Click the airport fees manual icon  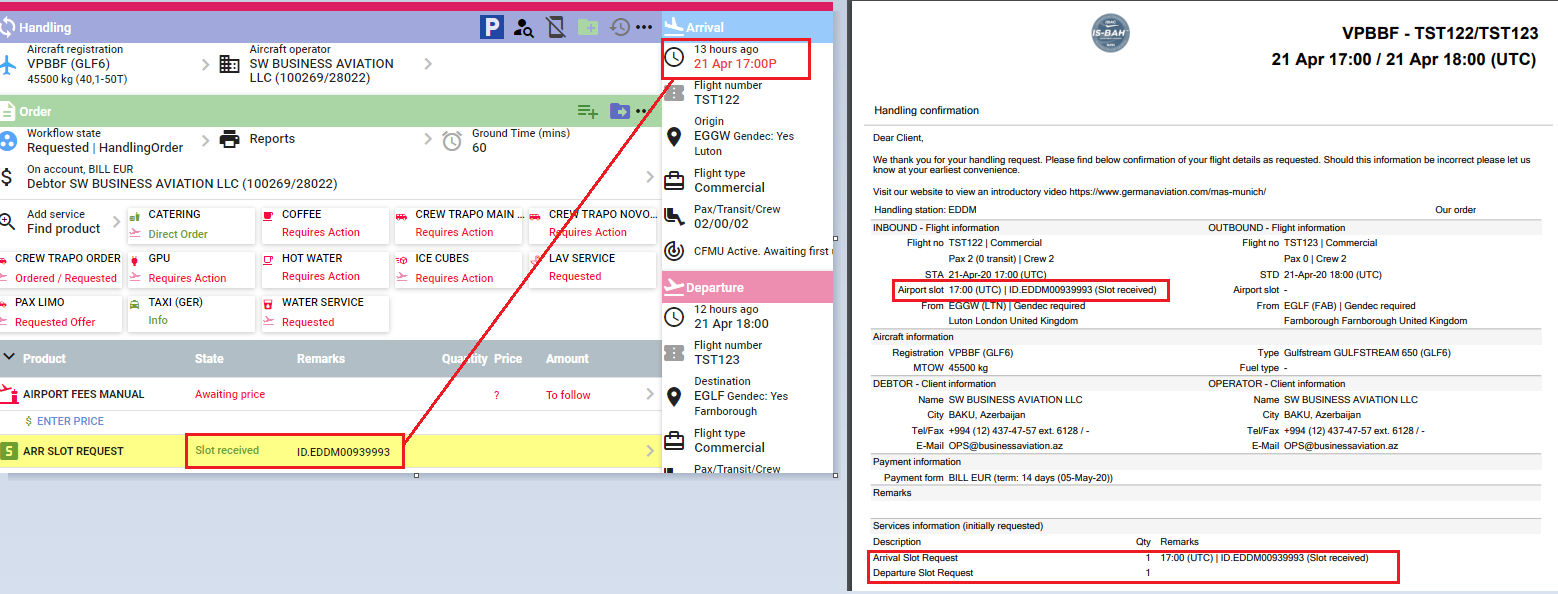coord(9,394)
